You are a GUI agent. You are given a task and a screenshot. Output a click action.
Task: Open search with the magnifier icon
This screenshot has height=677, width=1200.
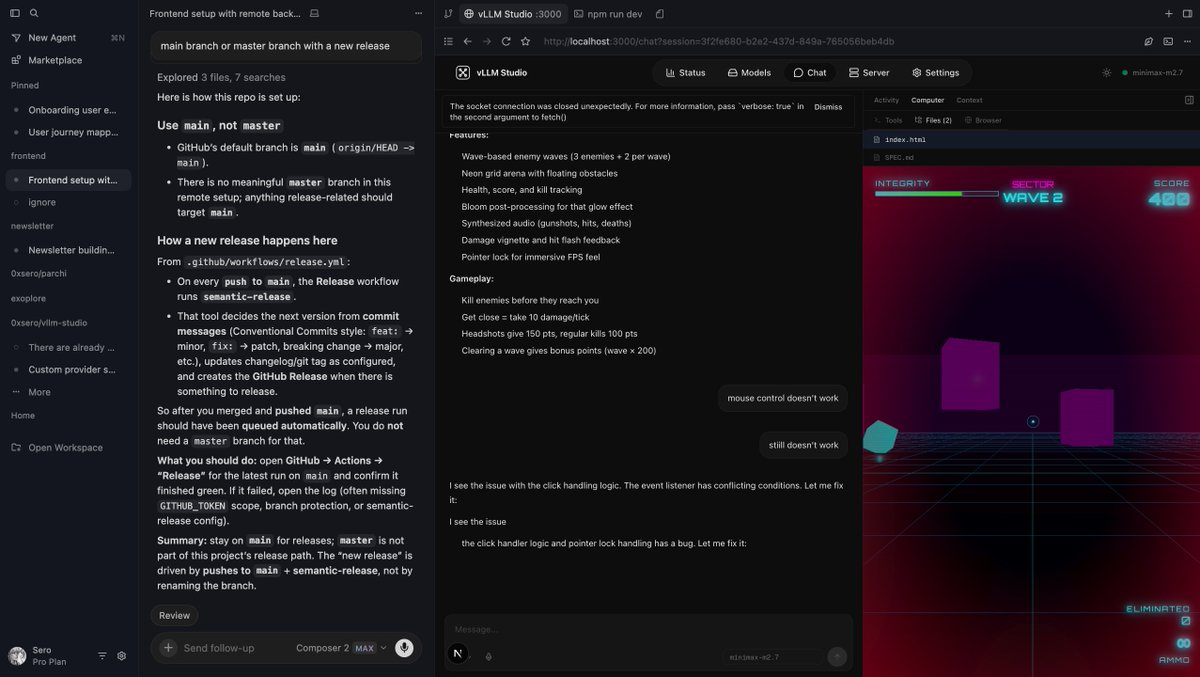tap(34, 13)
